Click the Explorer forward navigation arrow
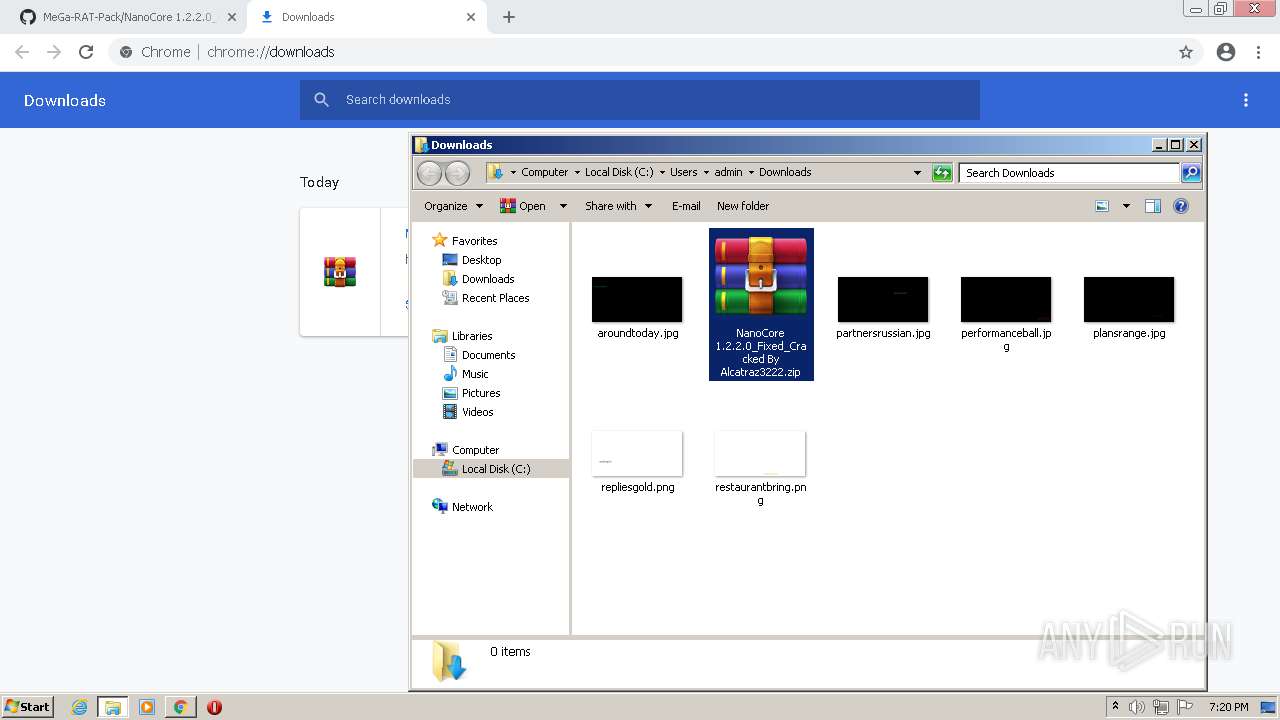This screenshot has width=1280, height=720. coord(457,173)
